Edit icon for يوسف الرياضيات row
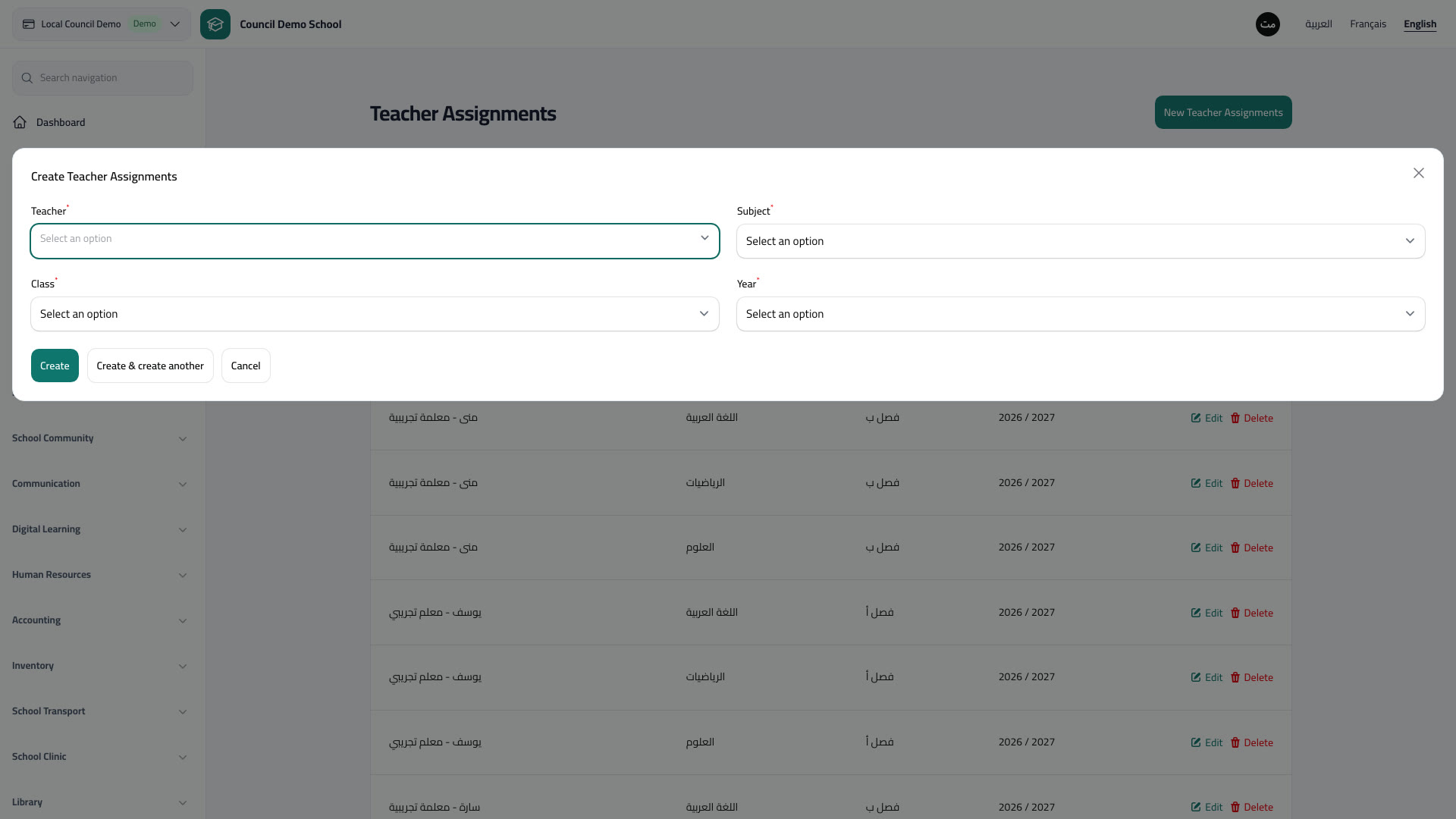 [x=1196, y=677]
